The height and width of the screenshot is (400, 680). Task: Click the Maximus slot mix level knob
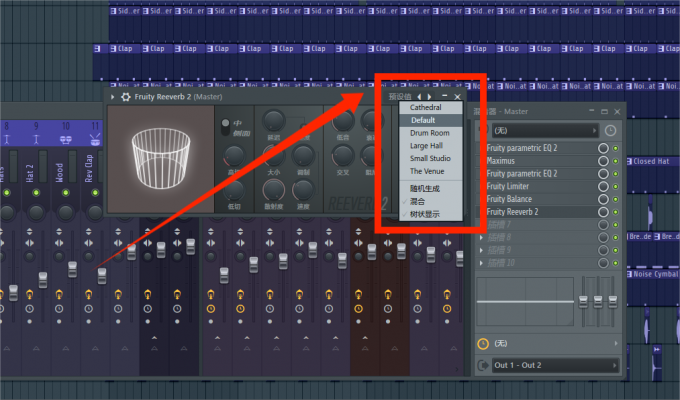pyautogui.click(x=603, y=161)
